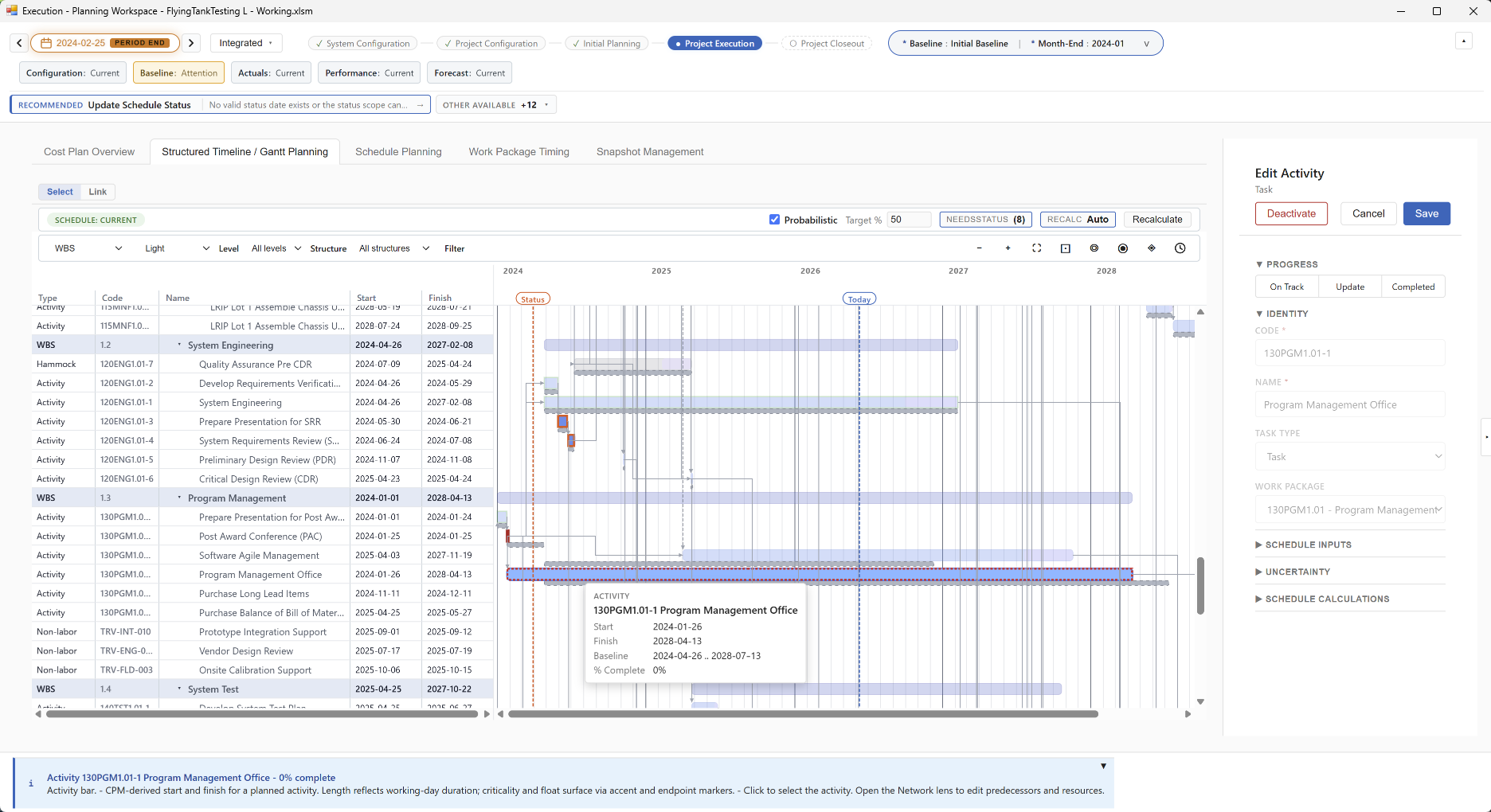This screenshot has width=1491, height=812.
Task: Click right edge panel collapse handle
Action: [x=1486, y=436]
